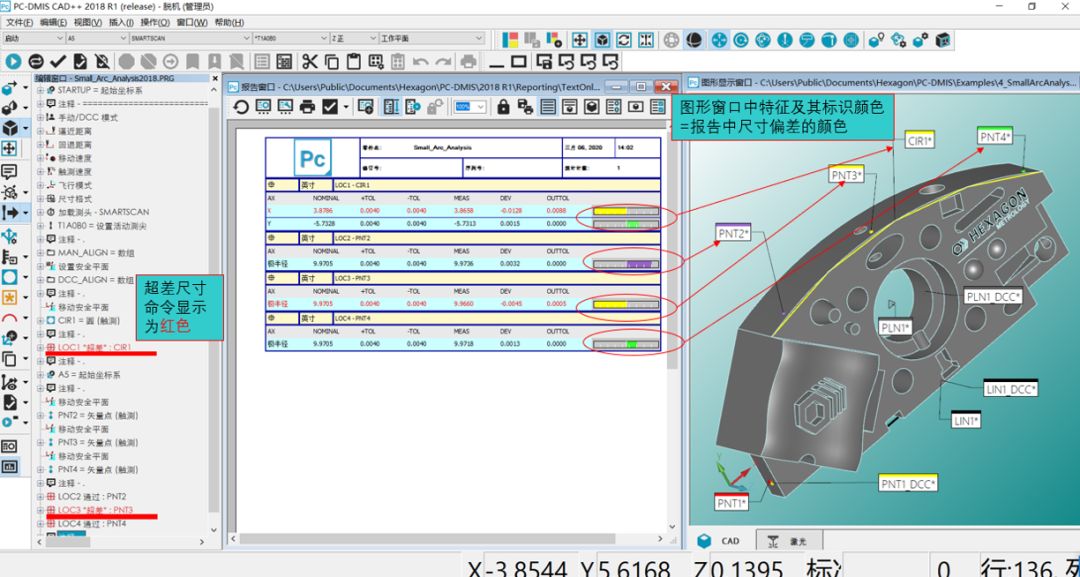Screen dimensions: 1080x577
Task: Expand the MAN_ALIGN tree node
Action: tap(40, 253)
